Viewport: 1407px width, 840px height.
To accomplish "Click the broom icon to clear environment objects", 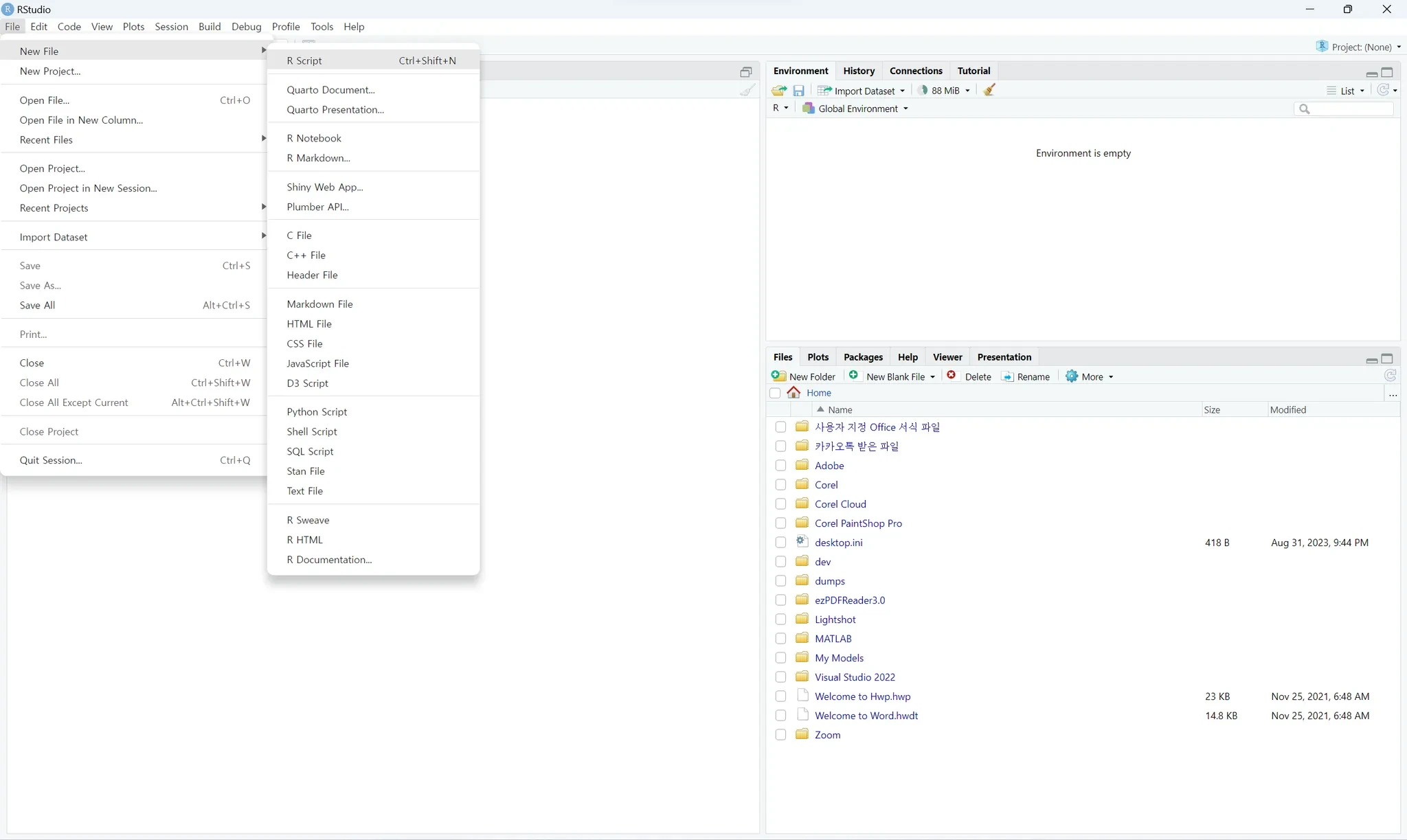I will [989, 90].
